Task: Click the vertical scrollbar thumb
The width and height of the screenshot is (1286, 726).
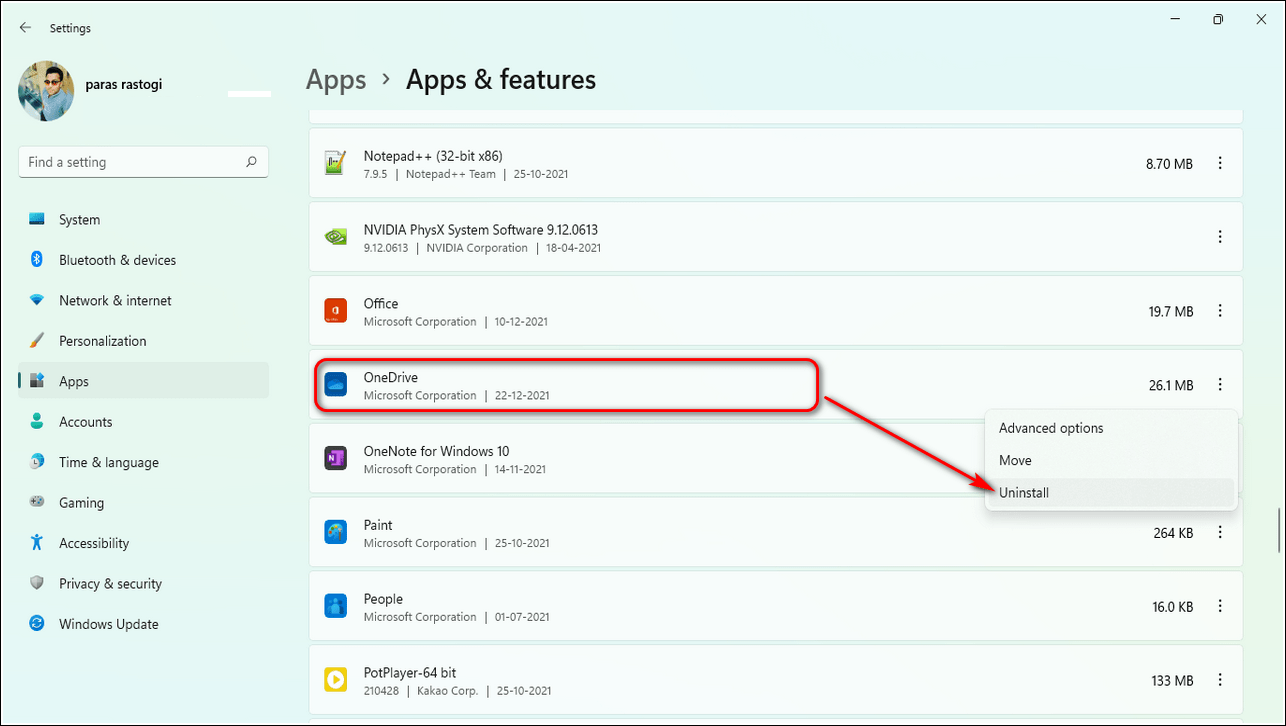Action: [1278, 530]
